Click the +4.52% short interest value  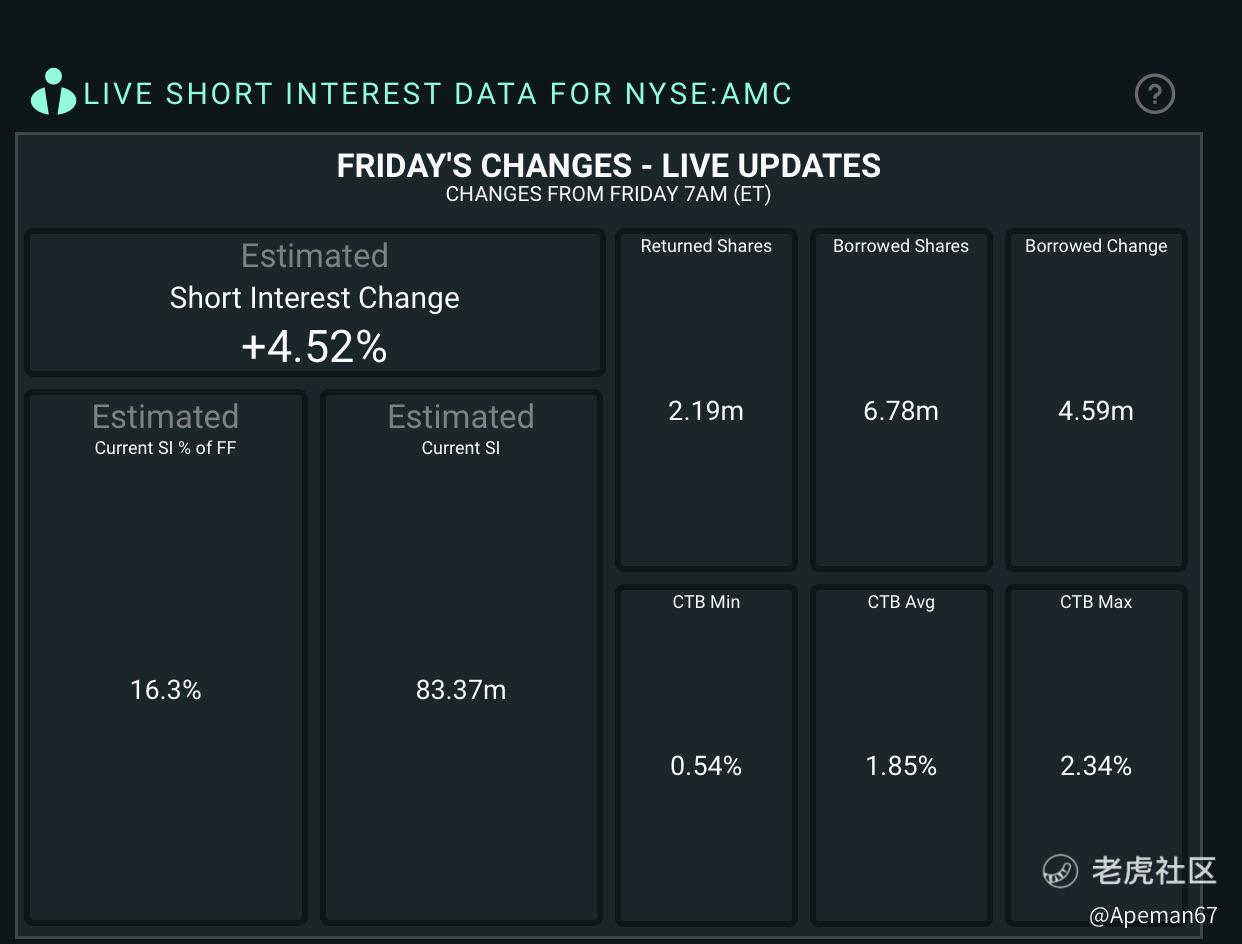314,347
